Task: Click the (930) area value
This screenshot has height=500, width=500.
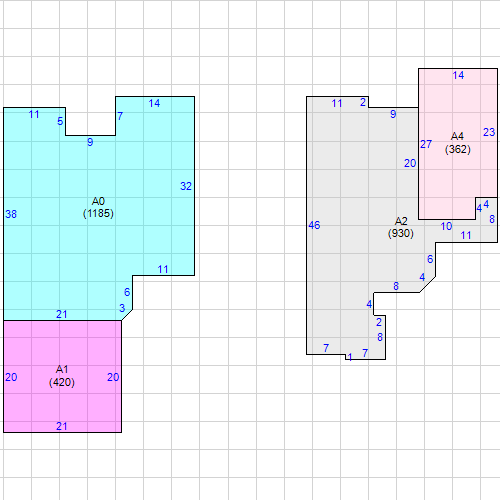Action: click(x=401, y=233)
